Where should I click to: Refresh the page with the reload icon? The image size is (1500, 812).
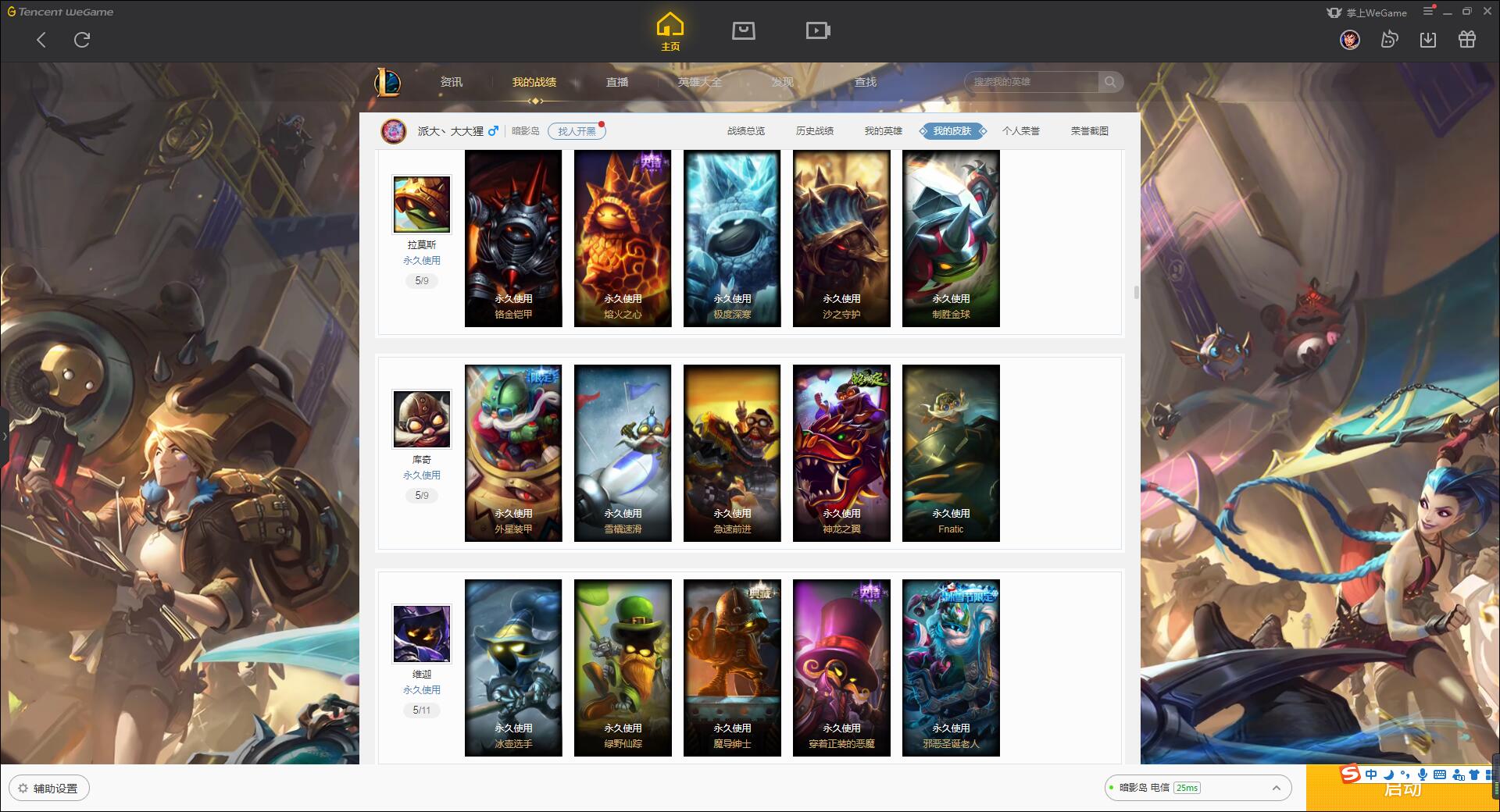pos(82,40)
